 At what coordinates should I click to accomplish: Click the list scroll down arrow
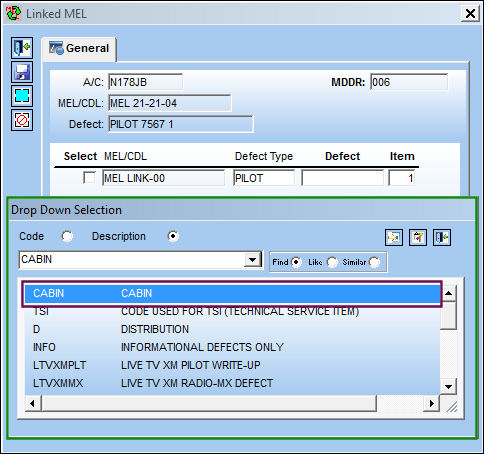pos(448,387)
